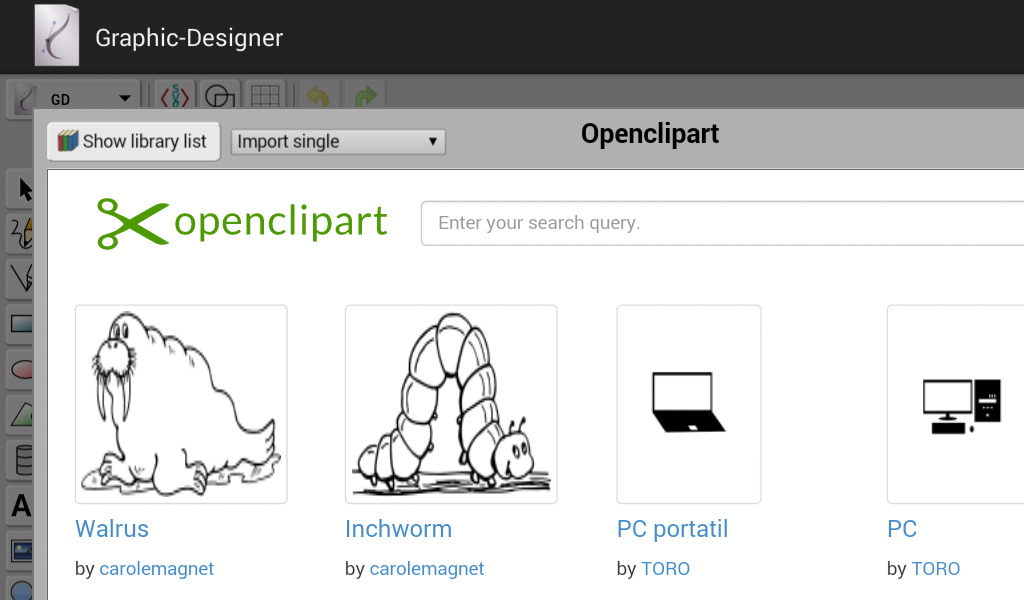Screen dimensions: 1024x600
Task: Expand the Import single dropdown
Action: coord(338,141)
